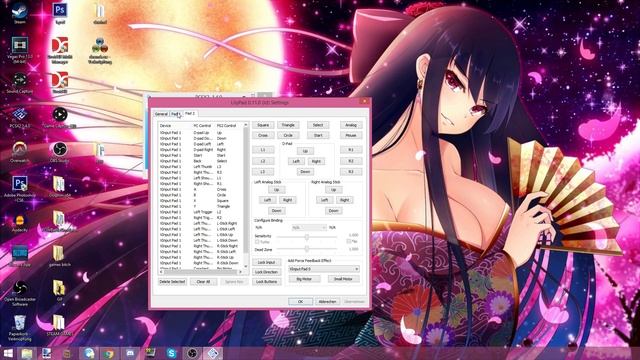Open the Game Capture desktop shortcut
The width and height of the screenshot is (640, 360).
[x=60, y=118]
